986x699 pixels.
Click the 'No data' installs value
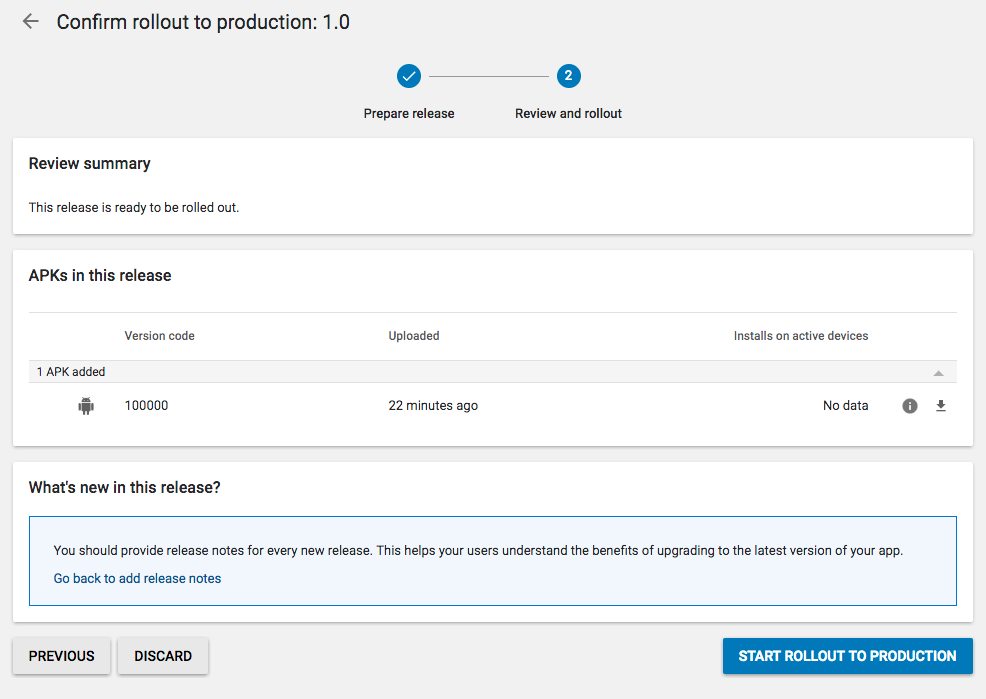845,406
